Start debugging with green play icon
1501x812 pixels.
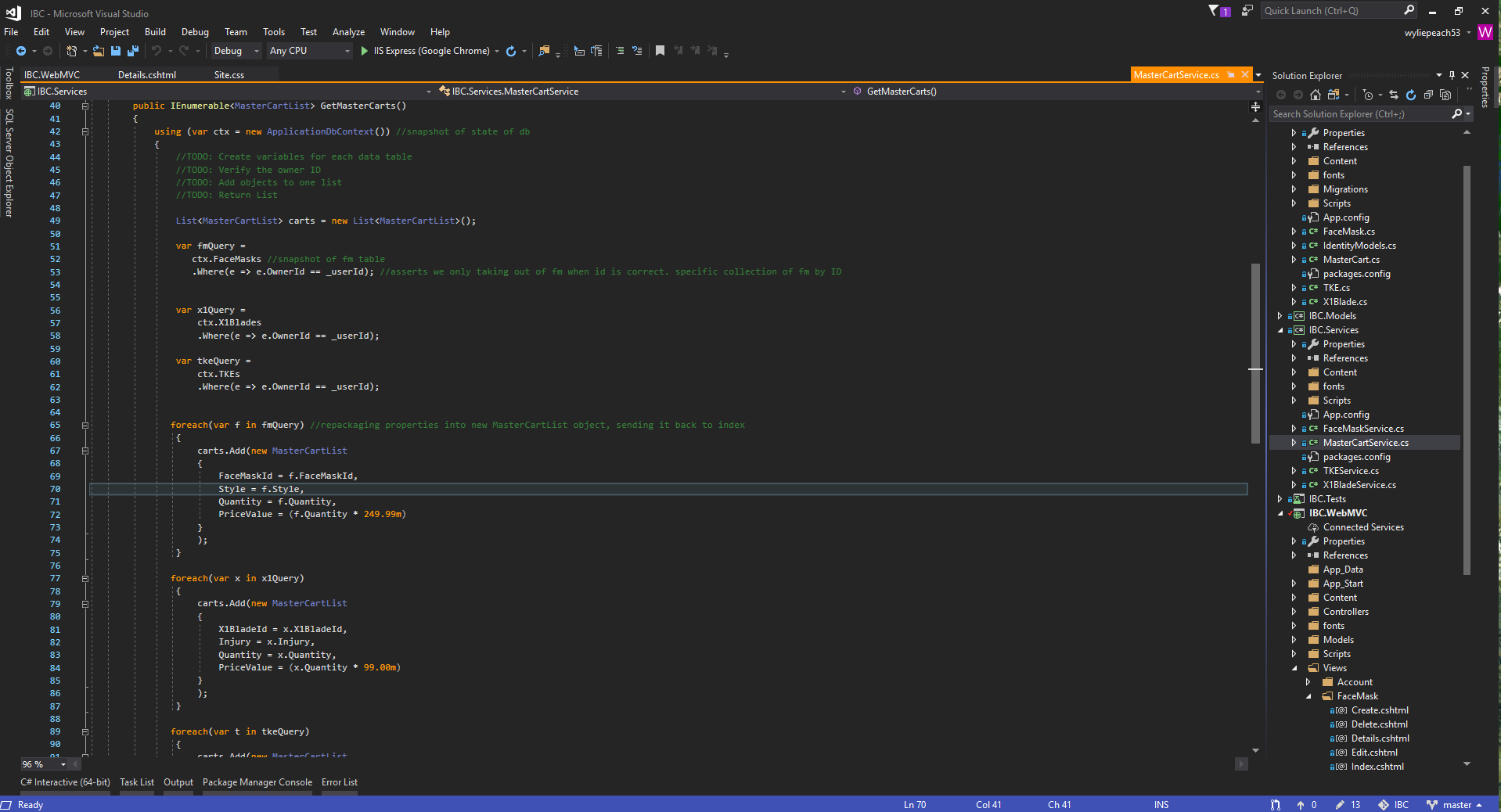click(364, 51)
